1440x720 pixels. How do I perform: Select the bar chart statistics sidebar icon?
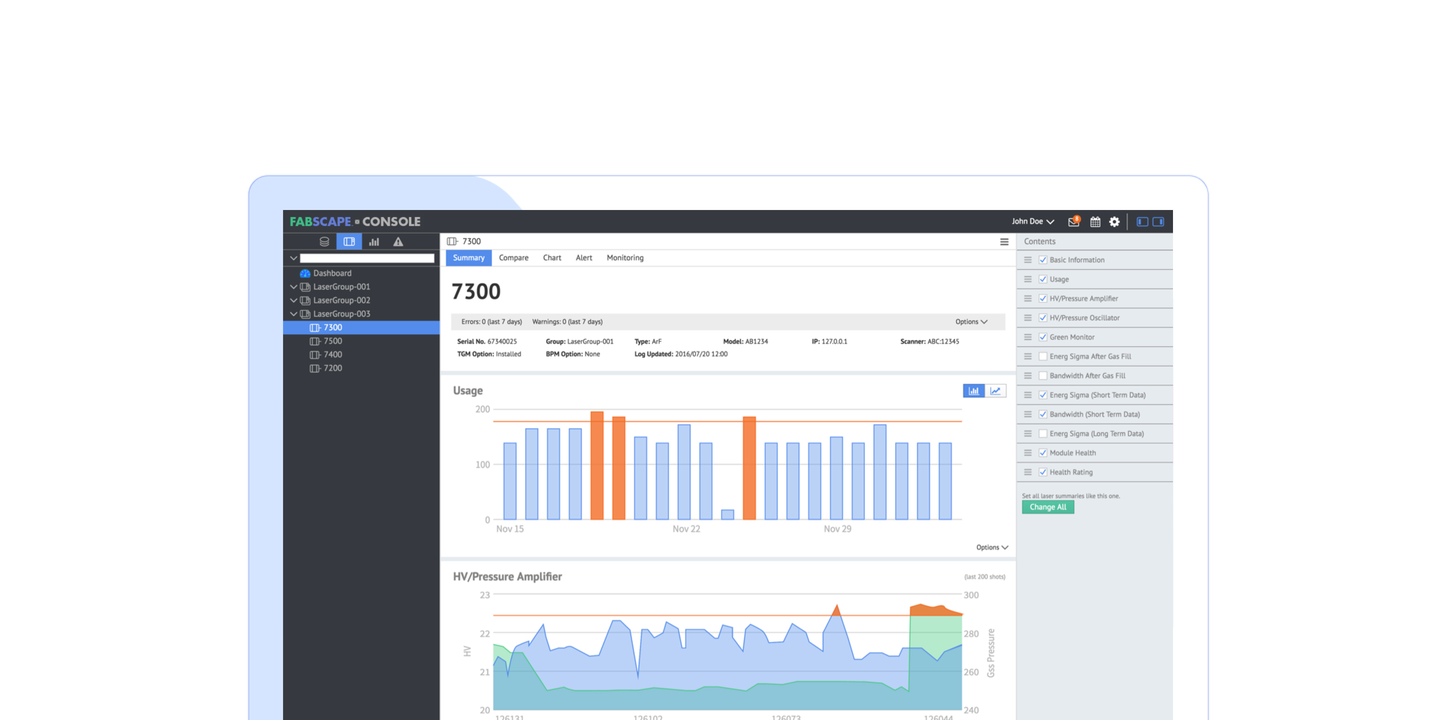(x=374, y=242)
